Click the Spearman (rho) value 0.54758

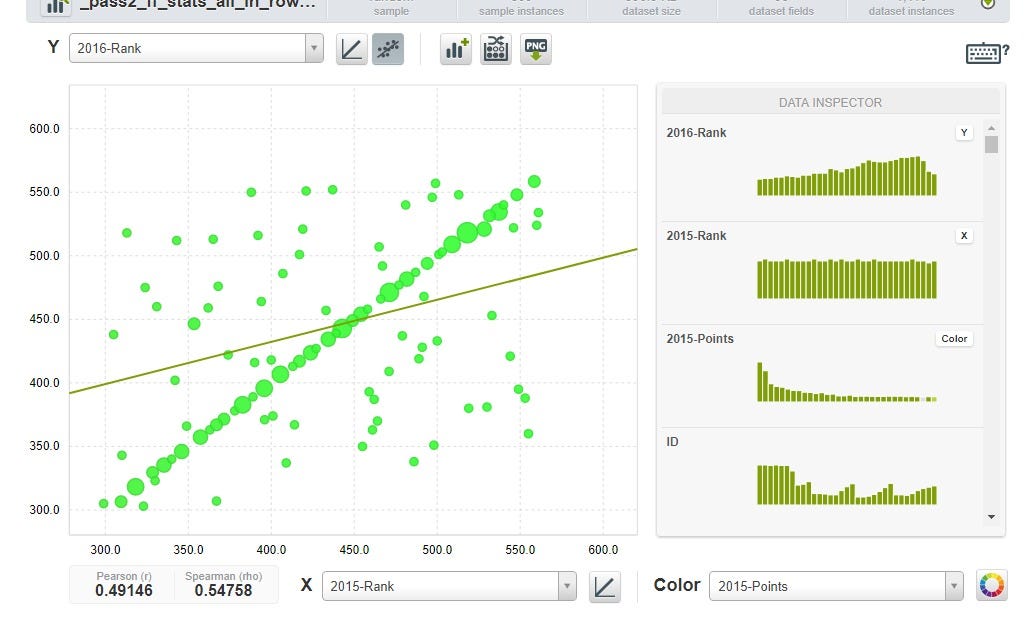click(x=223, y=591)
